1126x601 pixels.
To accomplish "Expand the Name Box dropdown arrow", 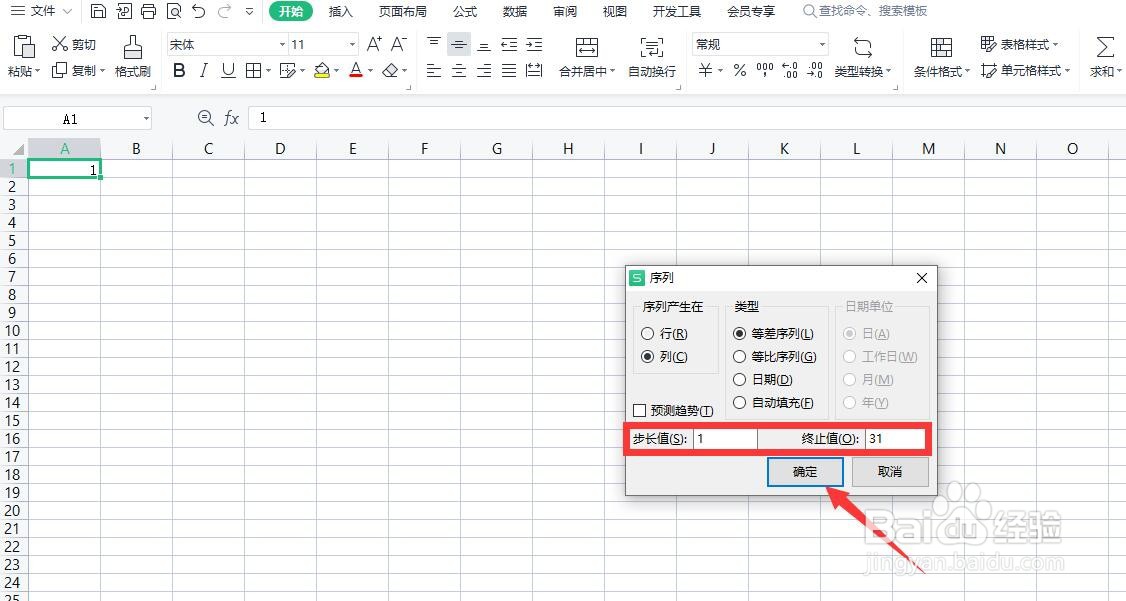I will (146, 118).
